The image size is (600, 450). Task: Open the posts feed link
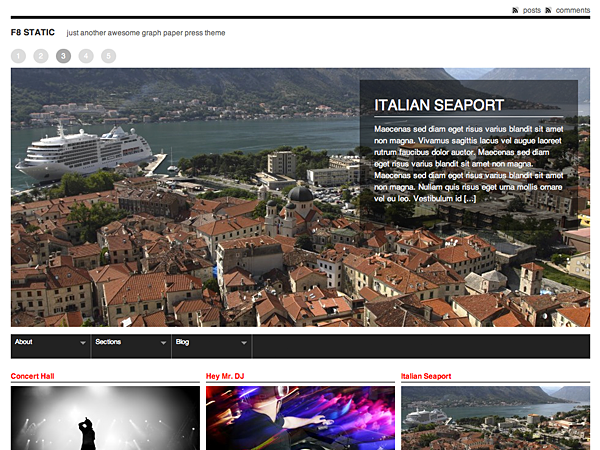click(x=532, y=10)
